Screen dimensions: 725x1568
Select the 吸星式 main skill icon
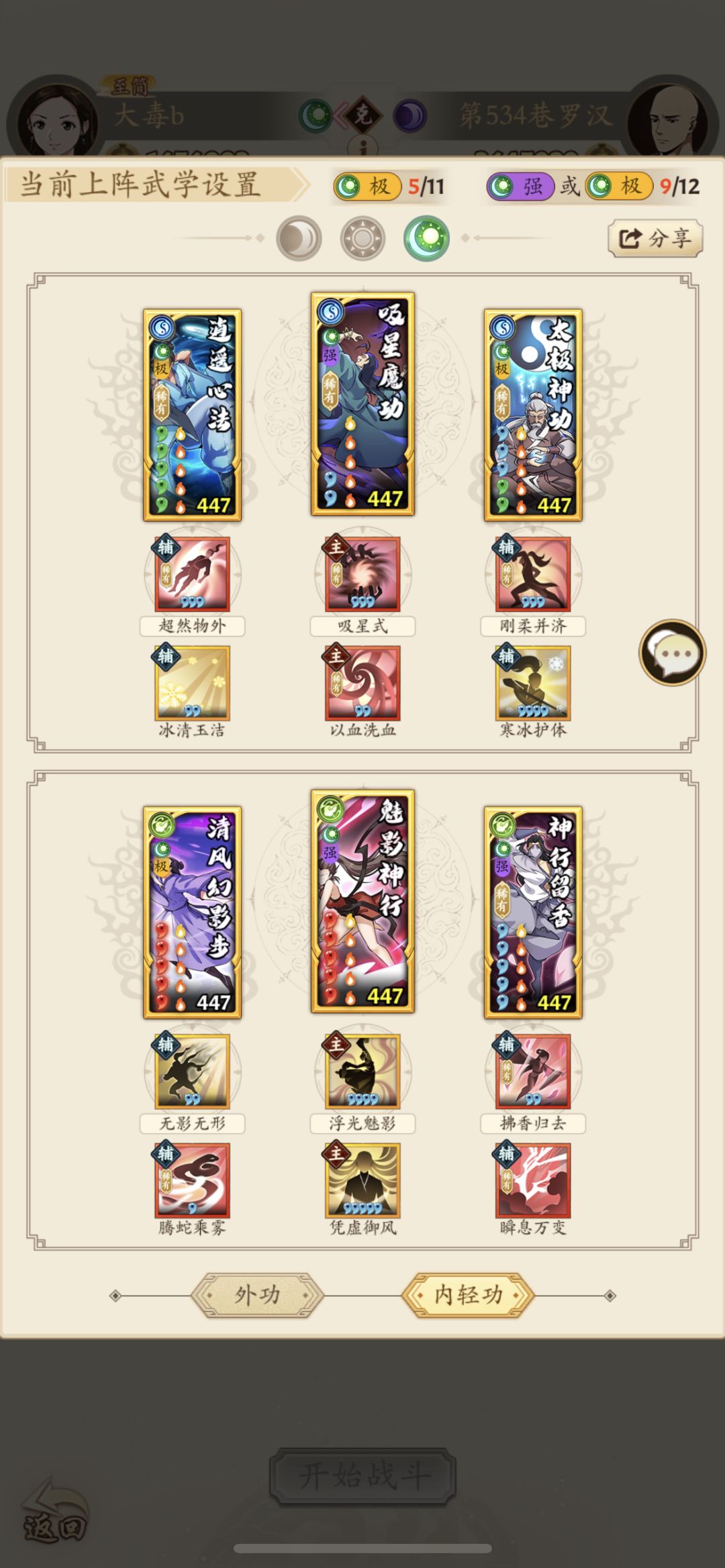point(363,574)
